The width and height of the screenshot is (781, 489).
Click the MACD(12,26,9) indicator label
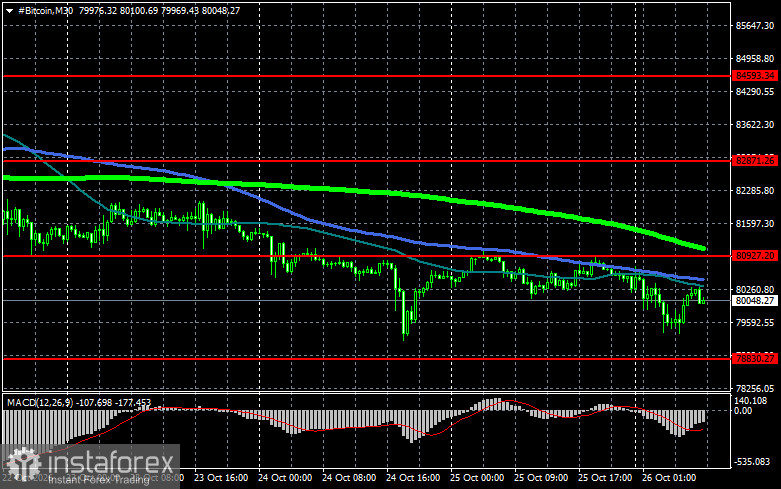click(40, 402)
